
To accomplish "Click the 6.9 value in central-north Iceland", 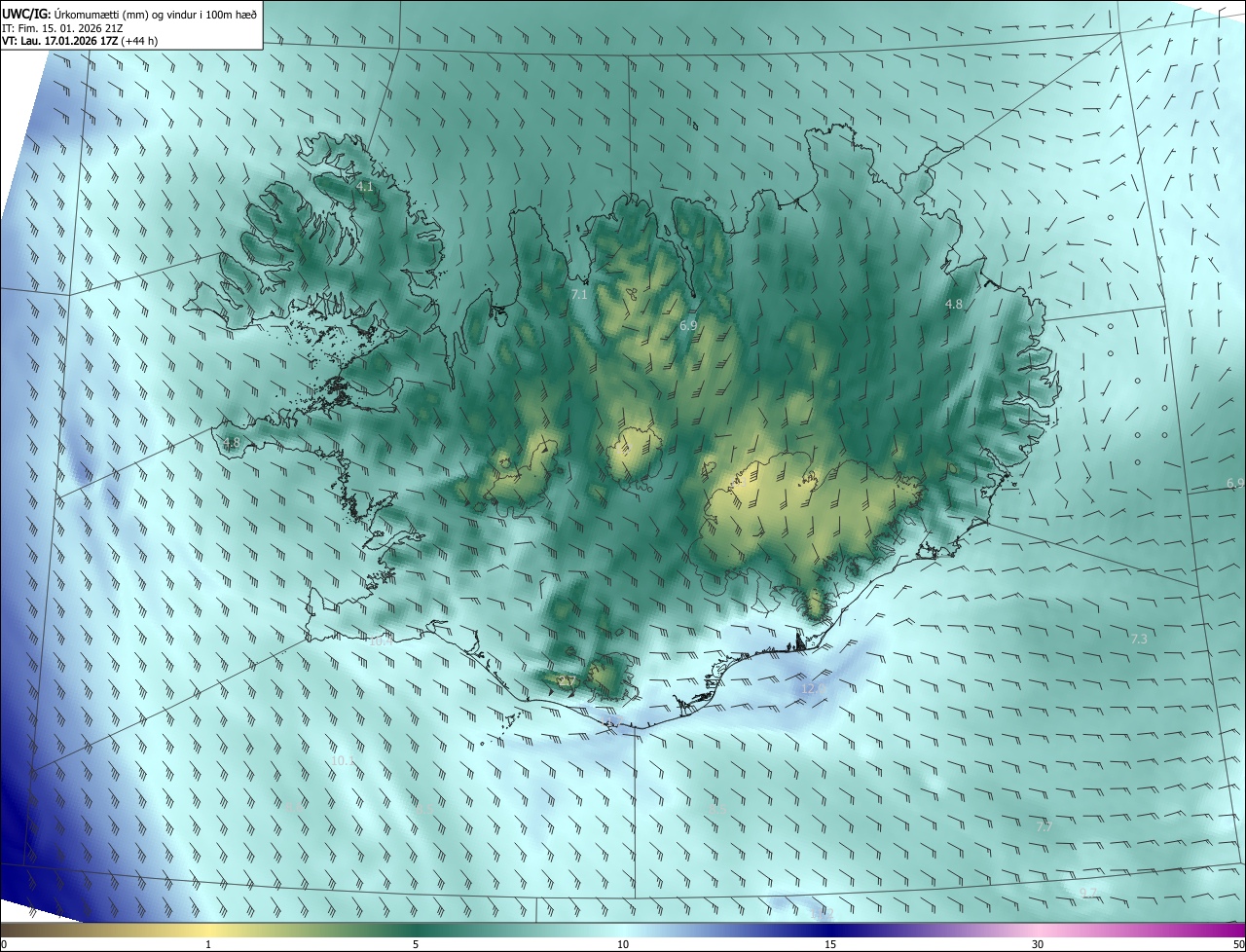I will pyautogui.click(x=688, y=325).
